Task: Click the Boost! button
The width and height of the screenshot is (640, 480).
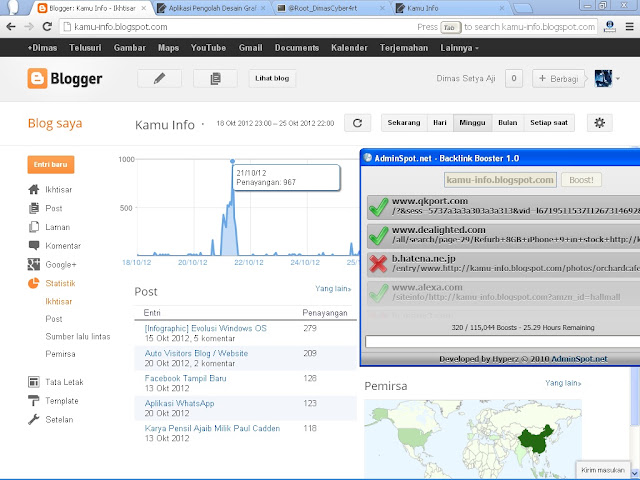Action: pos(581,180)
